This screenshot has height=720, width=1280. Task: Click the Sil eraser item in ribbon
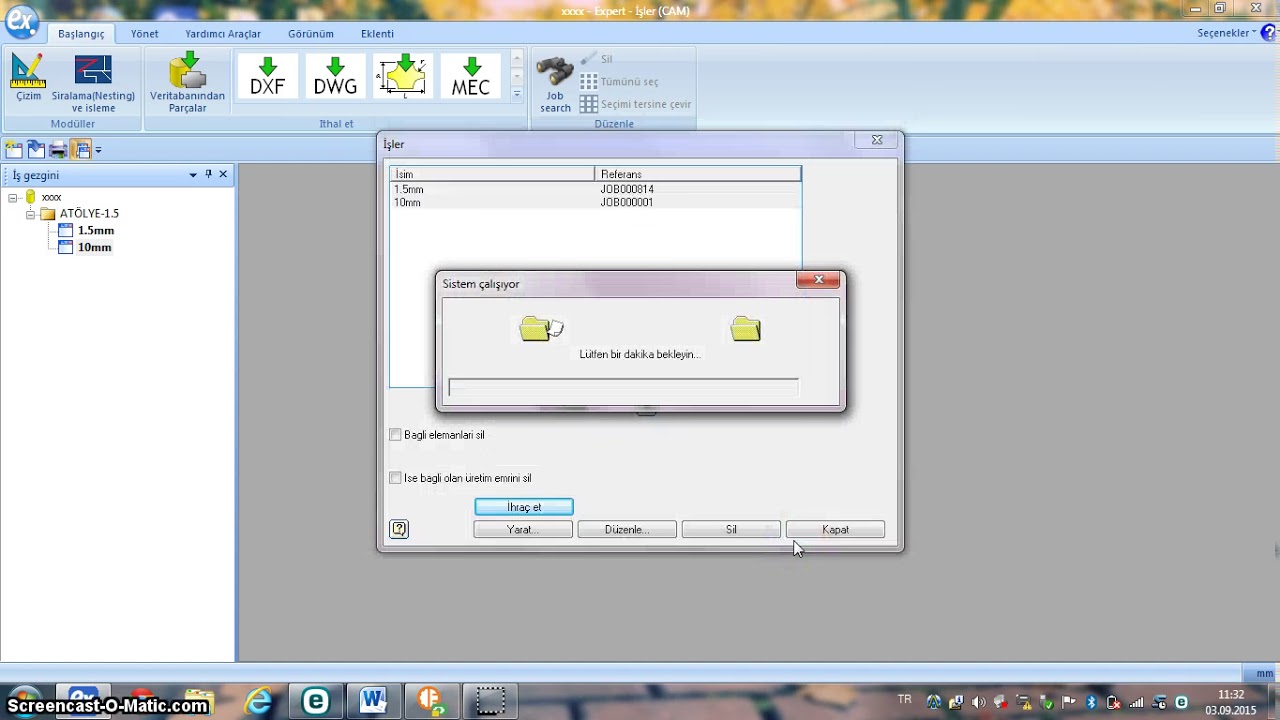pos(597,59)
